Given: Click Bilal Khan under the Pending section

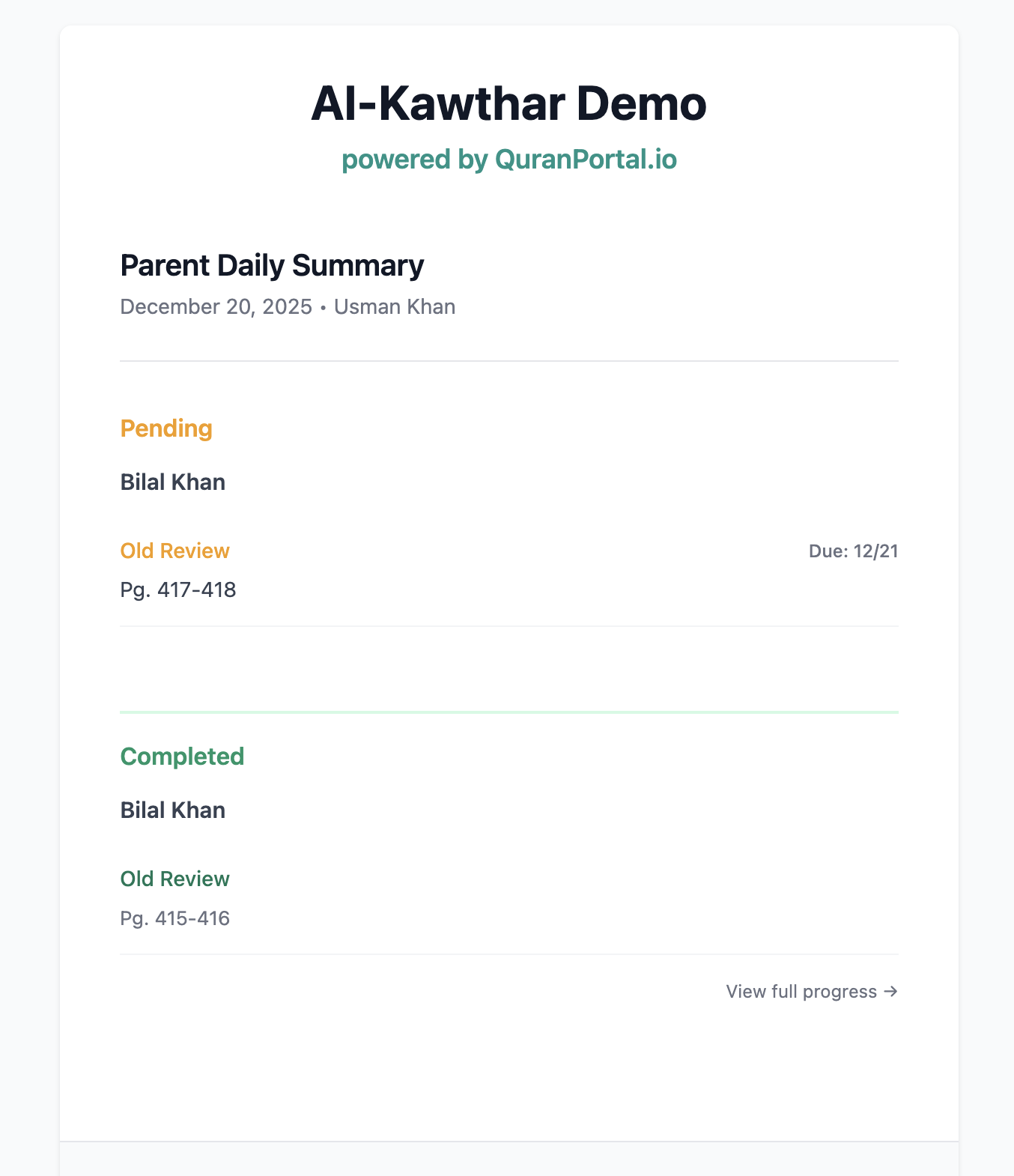Looking at the screenshot, I should coord(173,482).
